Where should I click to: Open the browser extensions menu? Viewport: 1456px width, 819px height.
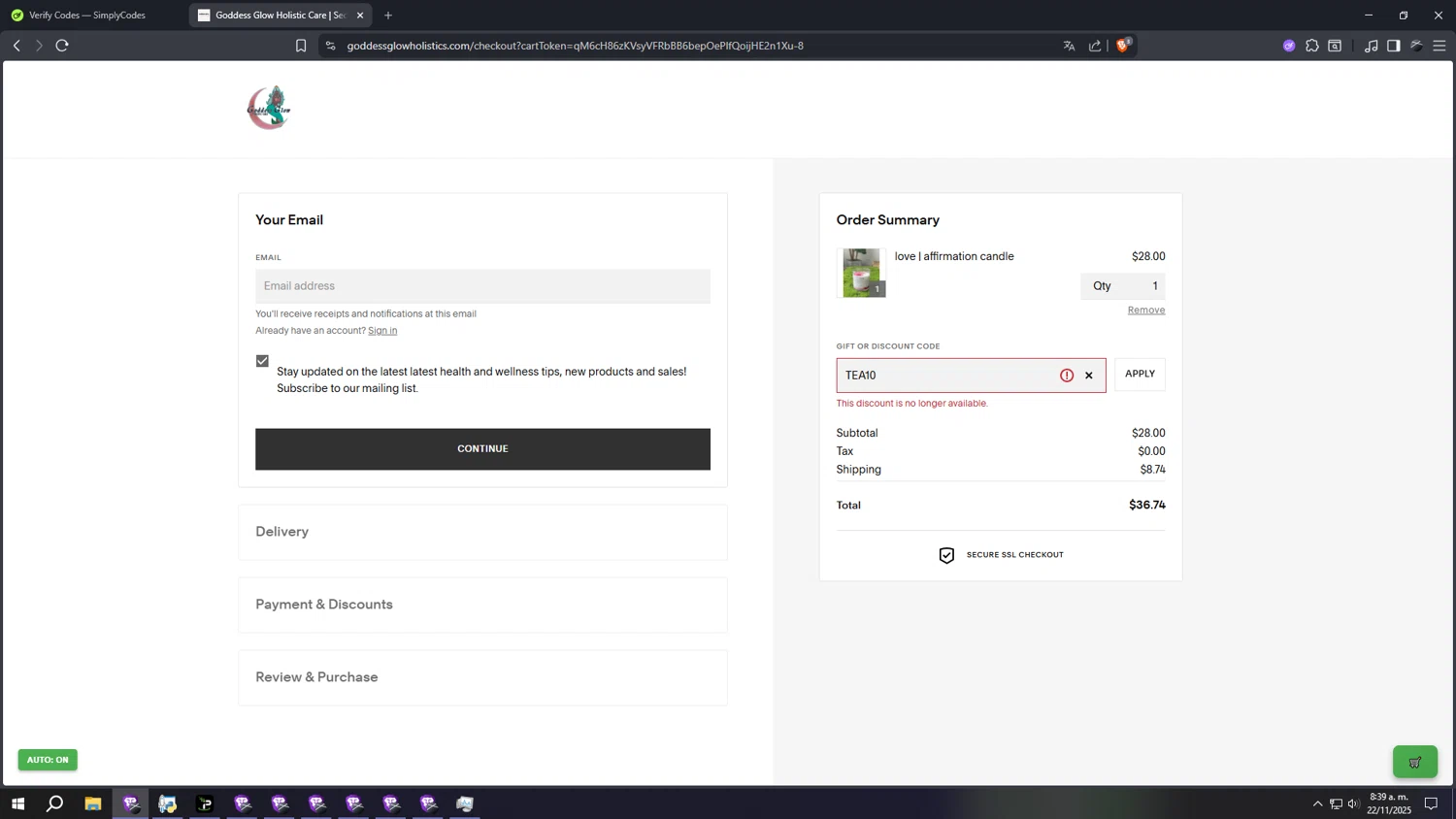click(1312, 46)
